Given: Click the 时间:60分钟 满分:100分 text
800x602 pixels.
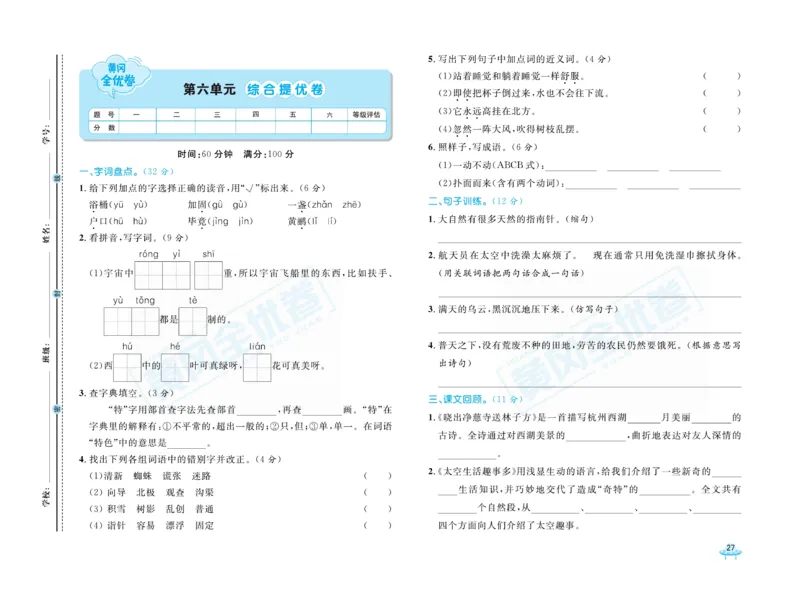Looking at the screenshot, I should coord(233,153).
